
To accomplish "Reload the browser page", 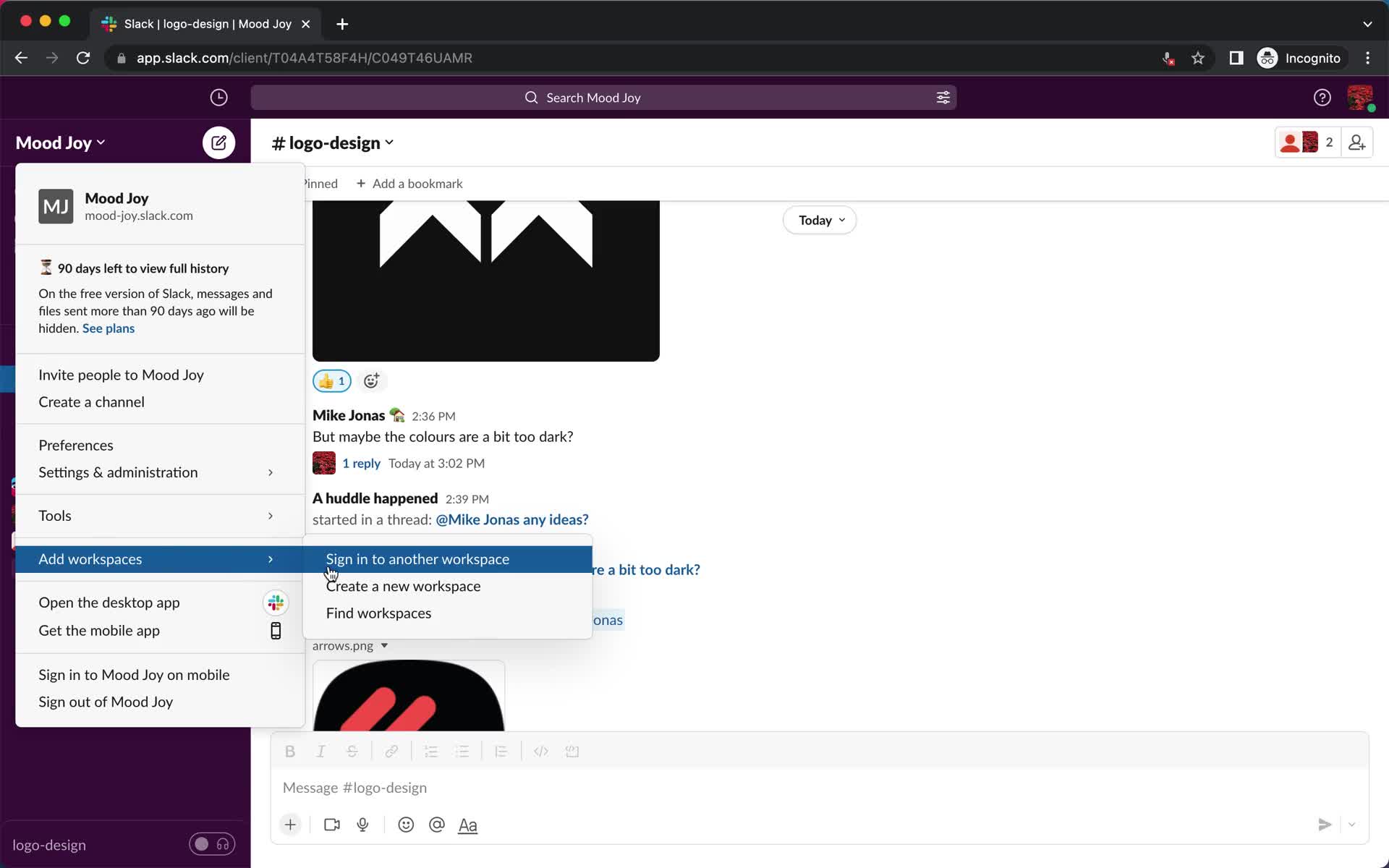I will 83,58.
